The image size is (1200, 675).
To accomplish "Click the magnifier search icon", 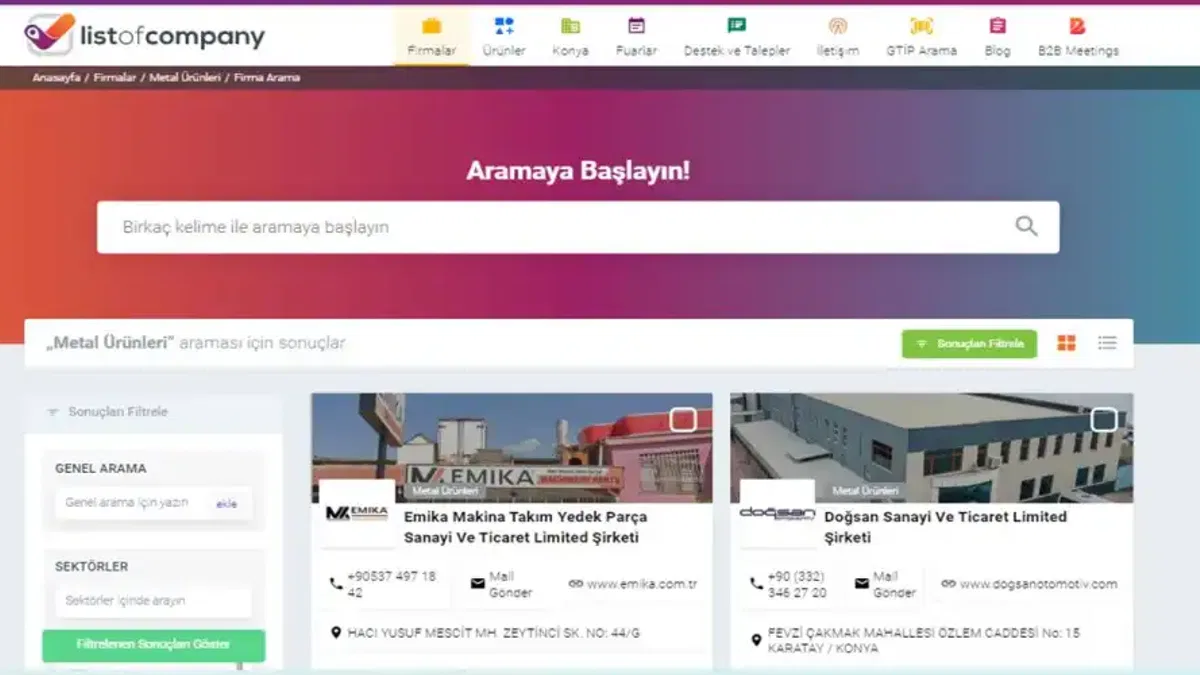I will click(x=1027, y=226).
